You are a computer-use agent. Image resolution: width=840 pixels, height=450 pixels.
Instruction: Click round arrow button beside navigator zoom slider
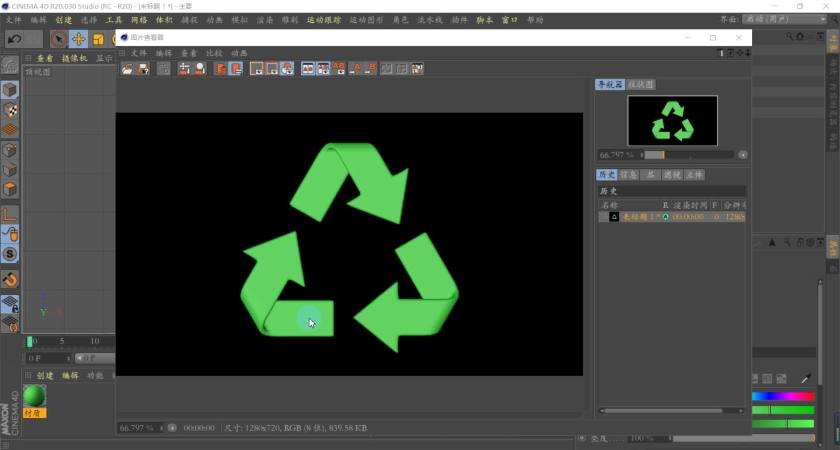coord(742,155)
